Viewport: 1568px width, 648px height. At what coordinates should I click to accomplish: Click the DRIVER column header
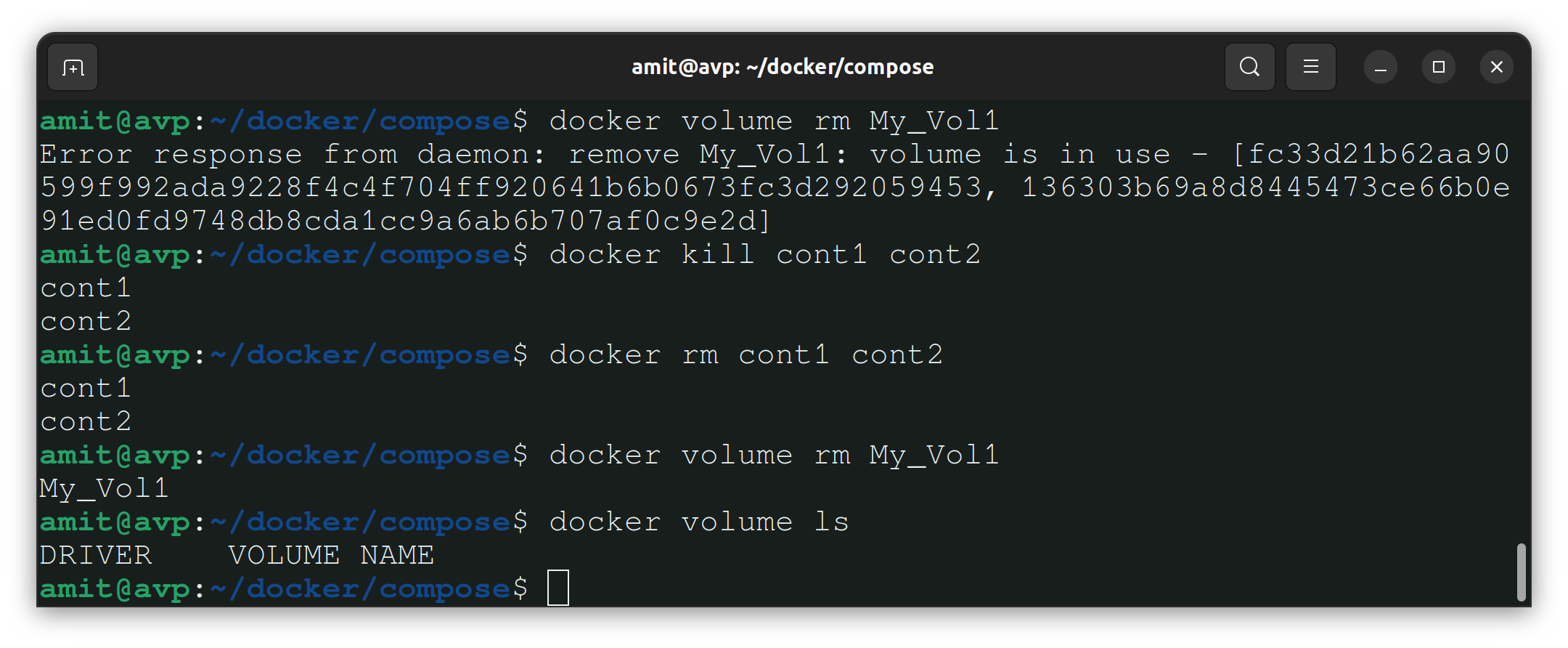pyautogui.click(x=96, y=555)
